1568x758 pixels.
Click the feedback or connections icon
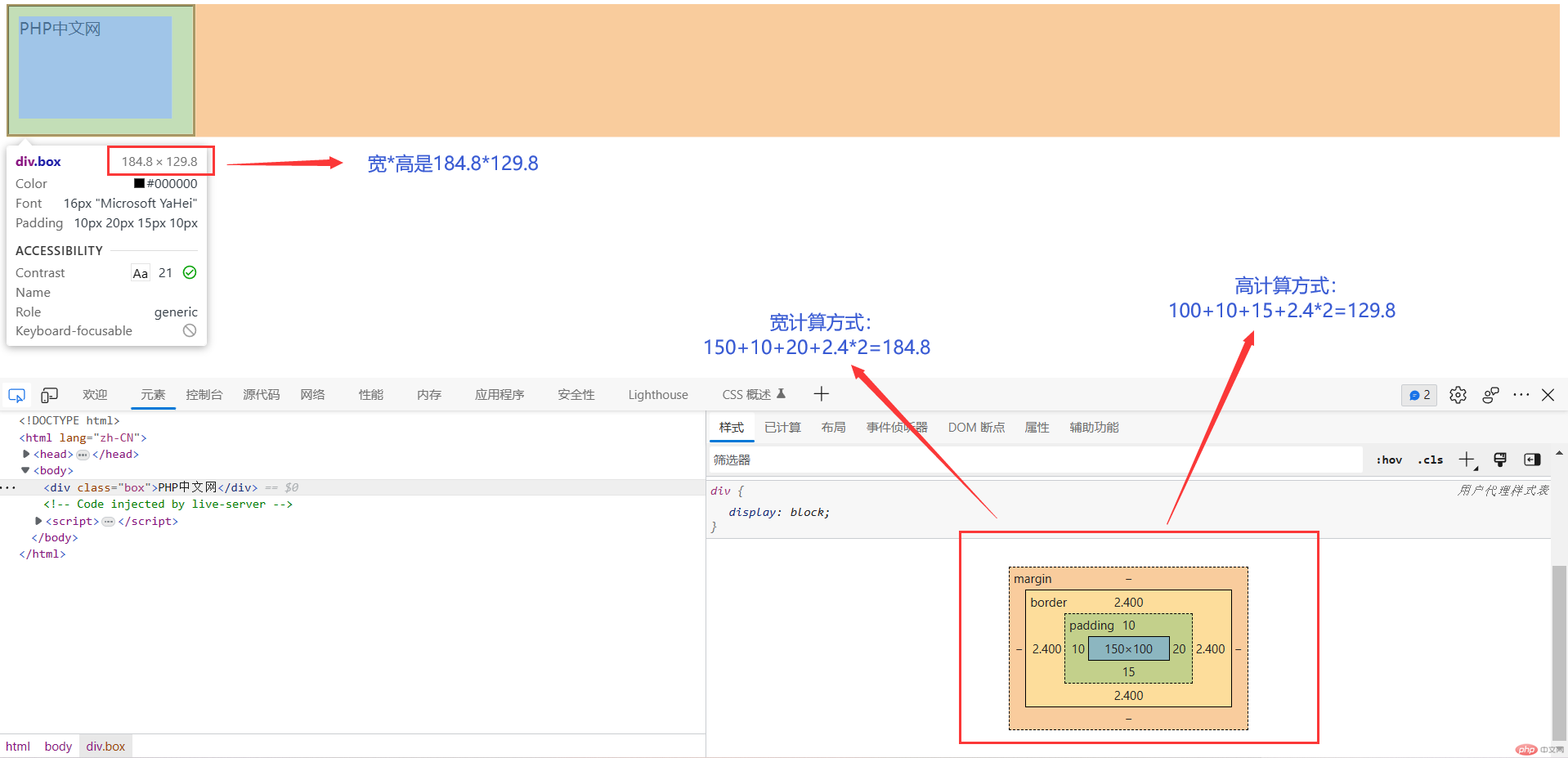tap(1490, 395)
